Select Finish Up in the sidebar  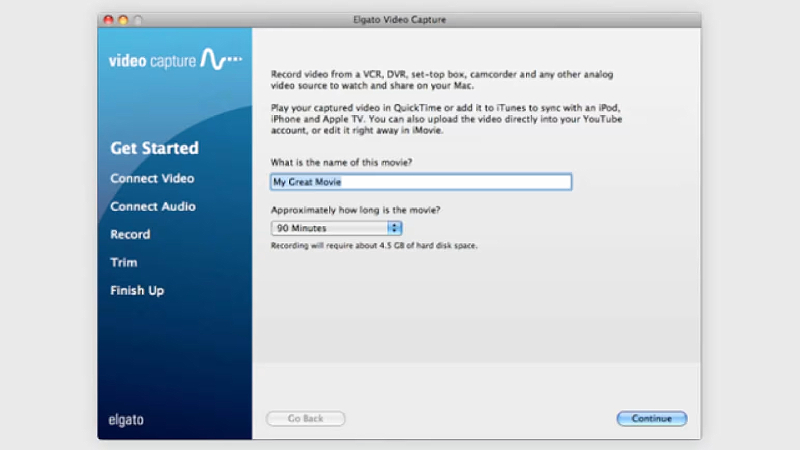tap(137, 291)
